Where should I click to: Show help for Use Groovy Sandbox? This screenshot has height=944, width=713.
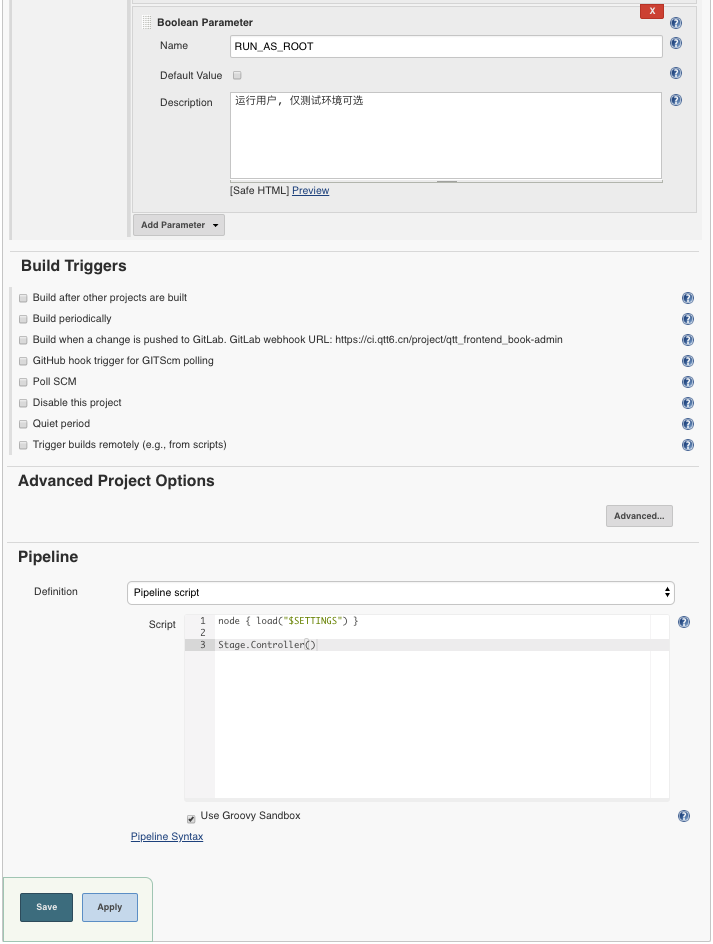click(x=684, y=816)
